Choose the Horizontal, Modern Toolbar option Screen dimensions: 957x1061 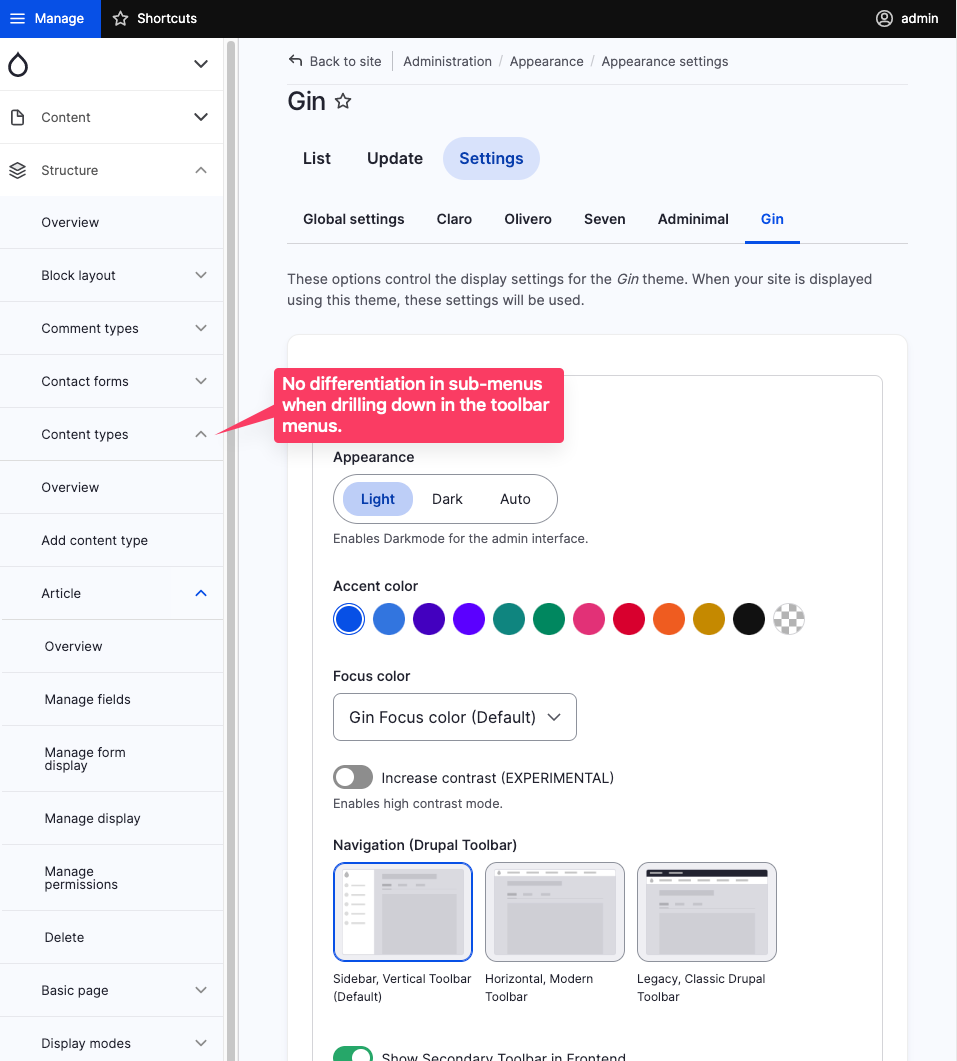tap(554, 911)
